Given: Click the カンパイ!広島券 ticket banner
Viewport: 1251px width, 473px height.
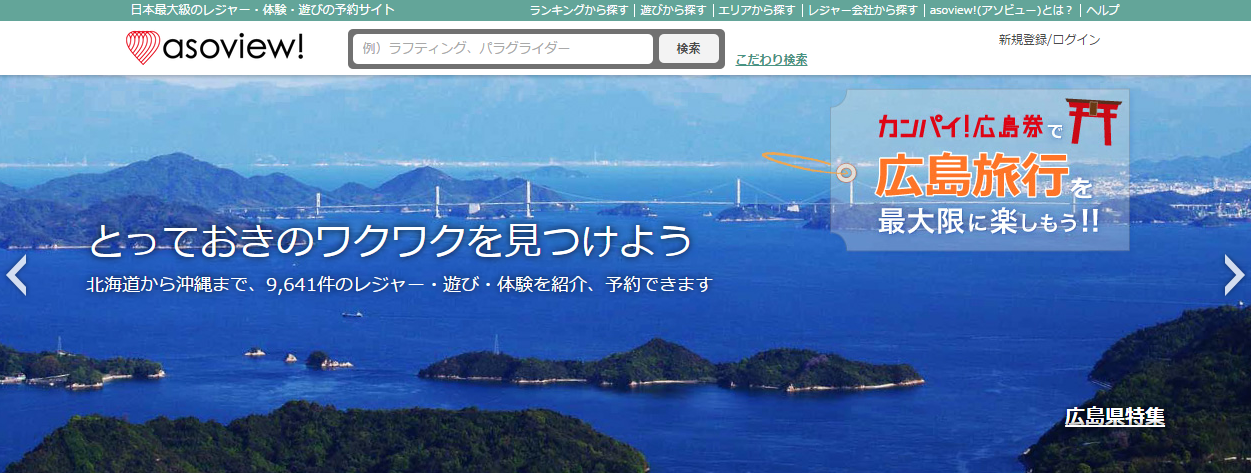Looking at the screenshot, I should point(980,170).
